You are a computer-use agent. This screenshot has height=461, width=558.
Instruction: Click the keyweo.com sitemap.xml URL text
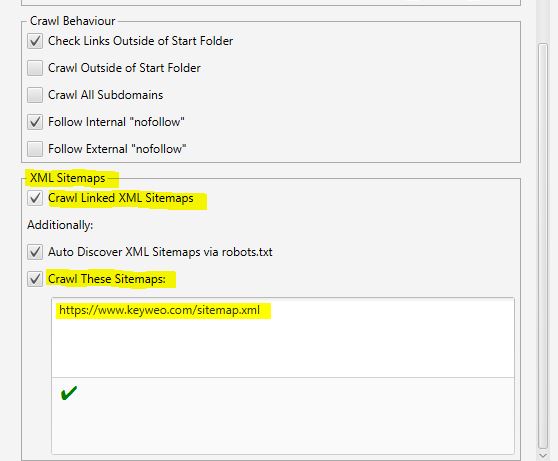click(x=159, y=310)
